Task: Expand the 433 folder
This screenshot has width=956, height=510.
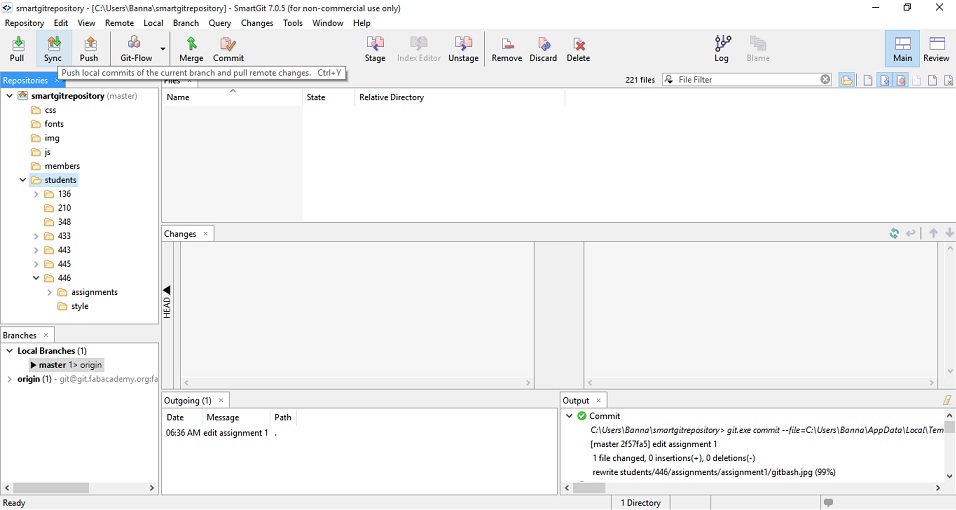Action: click(x=36, y=236)
